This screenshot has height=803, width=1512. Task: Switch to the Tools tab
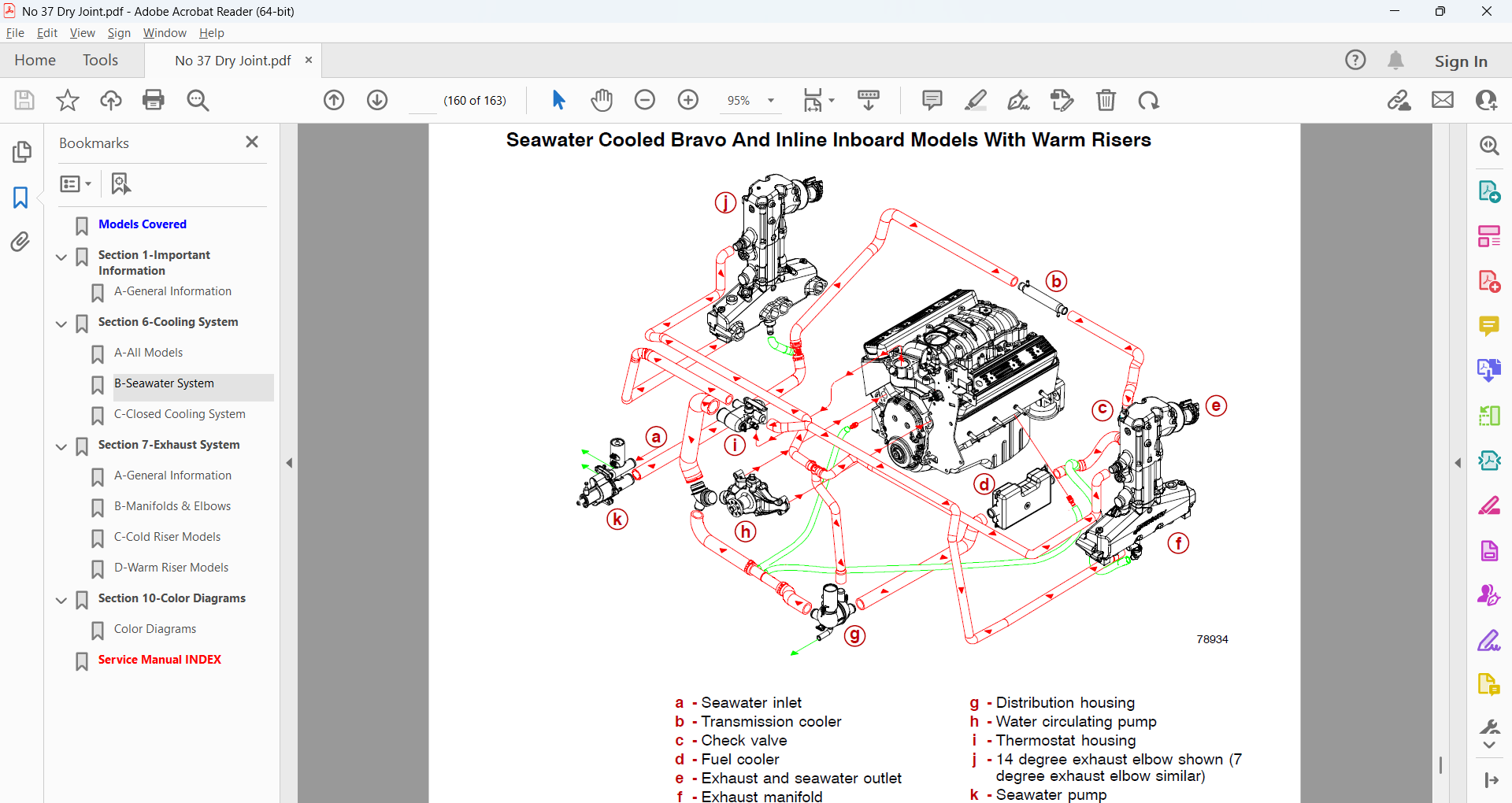point(100,60)
